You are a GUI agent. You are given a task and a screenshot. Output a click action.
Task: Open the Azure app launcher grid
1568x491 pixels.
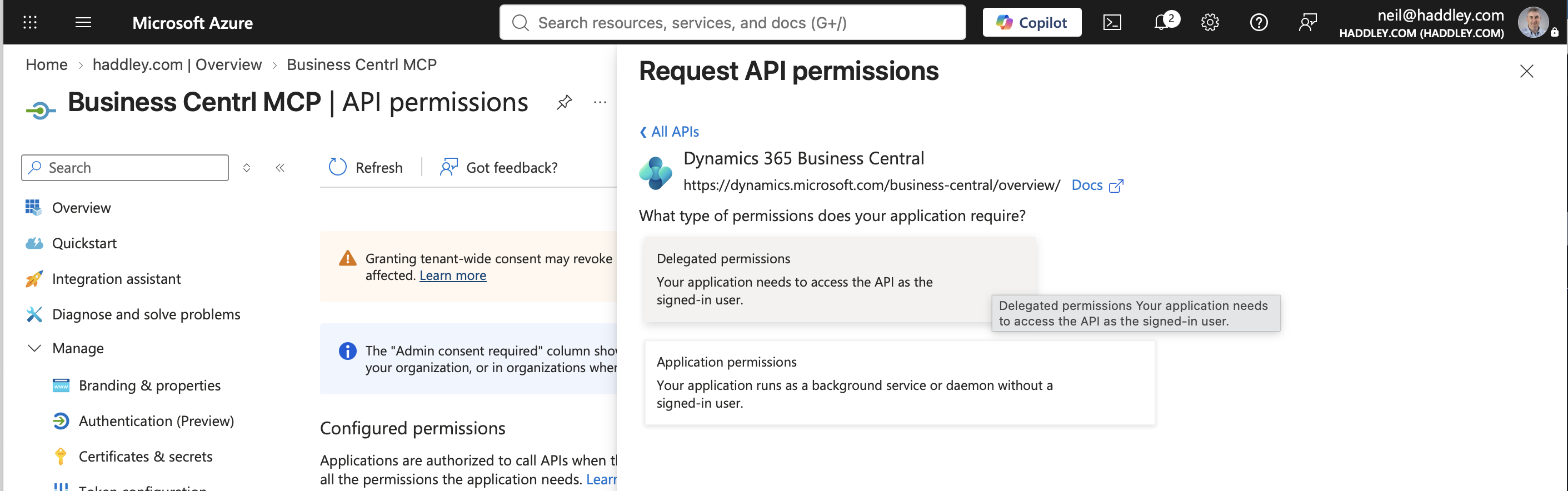30,23
